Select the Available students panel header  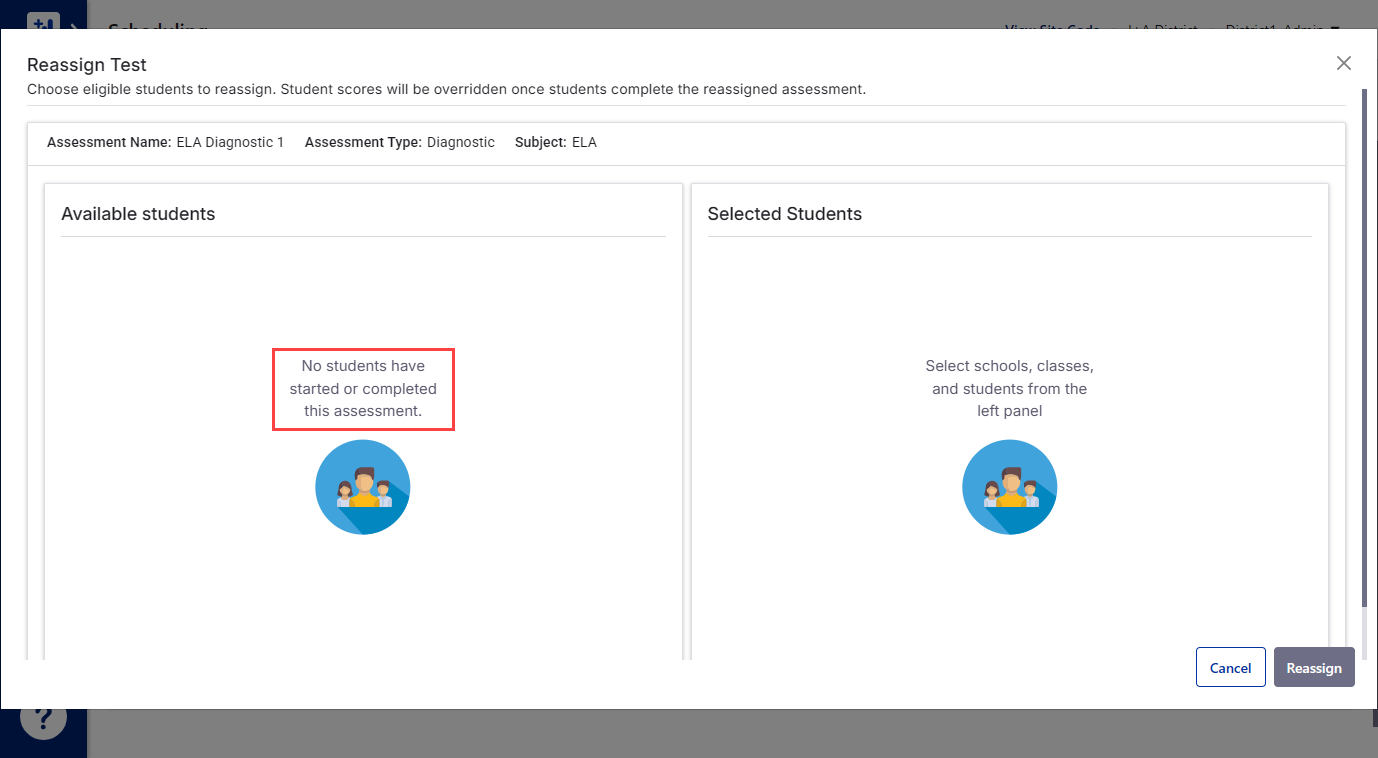pyautogui.click(x=138, y=213)
